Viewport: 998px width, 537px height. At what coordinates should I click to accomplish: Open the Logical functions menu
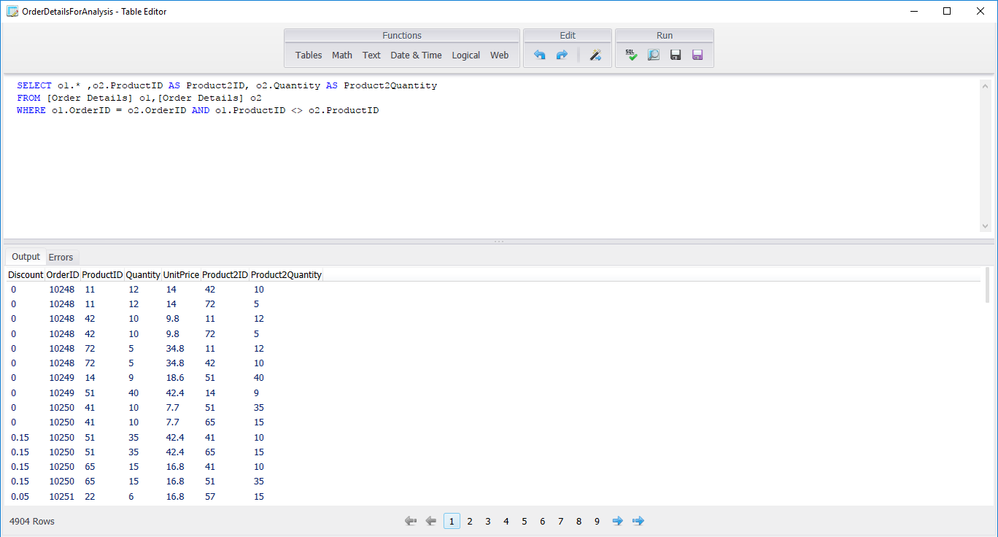[x=466, y=55]
